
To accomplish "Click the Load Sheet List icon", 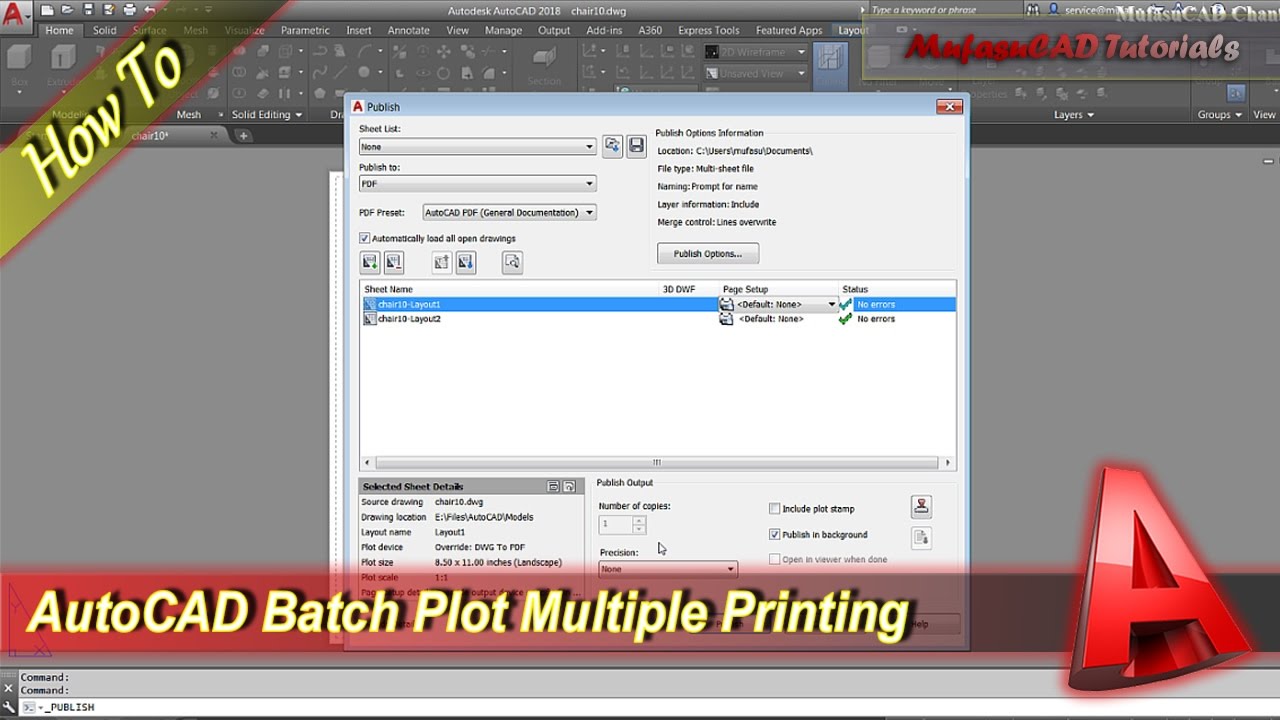I will [613, 146].
